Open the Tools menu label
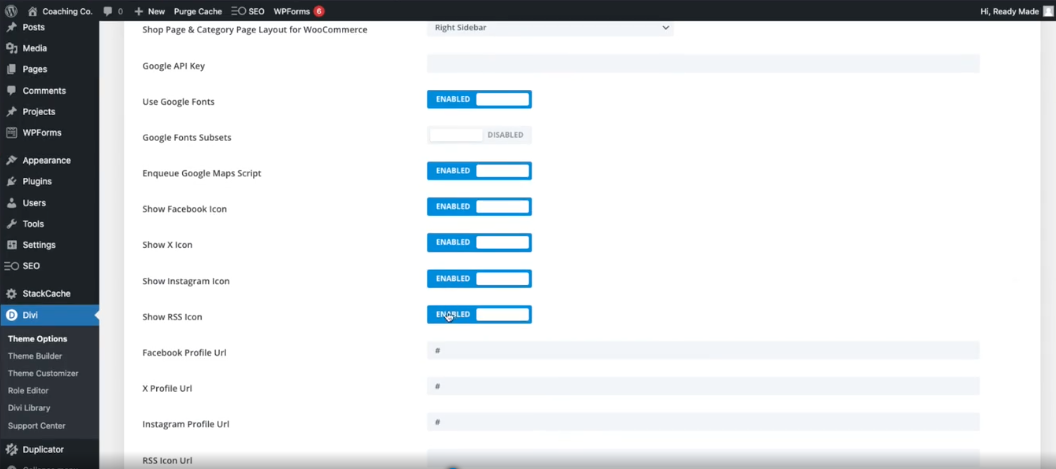This screenshot has height=469, width=1056. (x=33, y=224)
